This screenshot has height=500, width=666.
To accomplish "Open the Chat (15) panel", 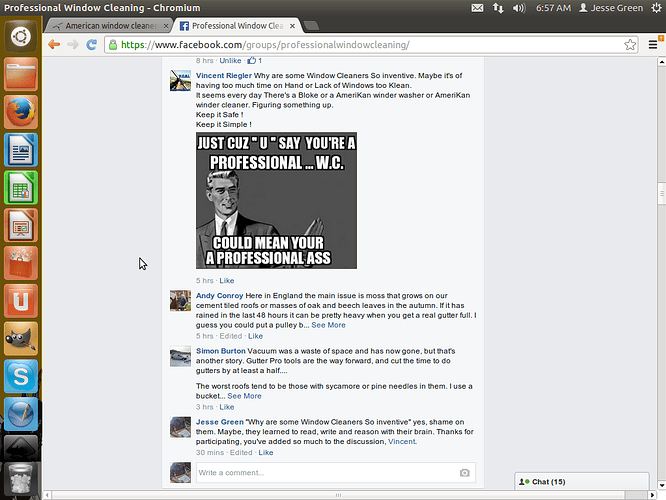I will click(x=581, y=482).
